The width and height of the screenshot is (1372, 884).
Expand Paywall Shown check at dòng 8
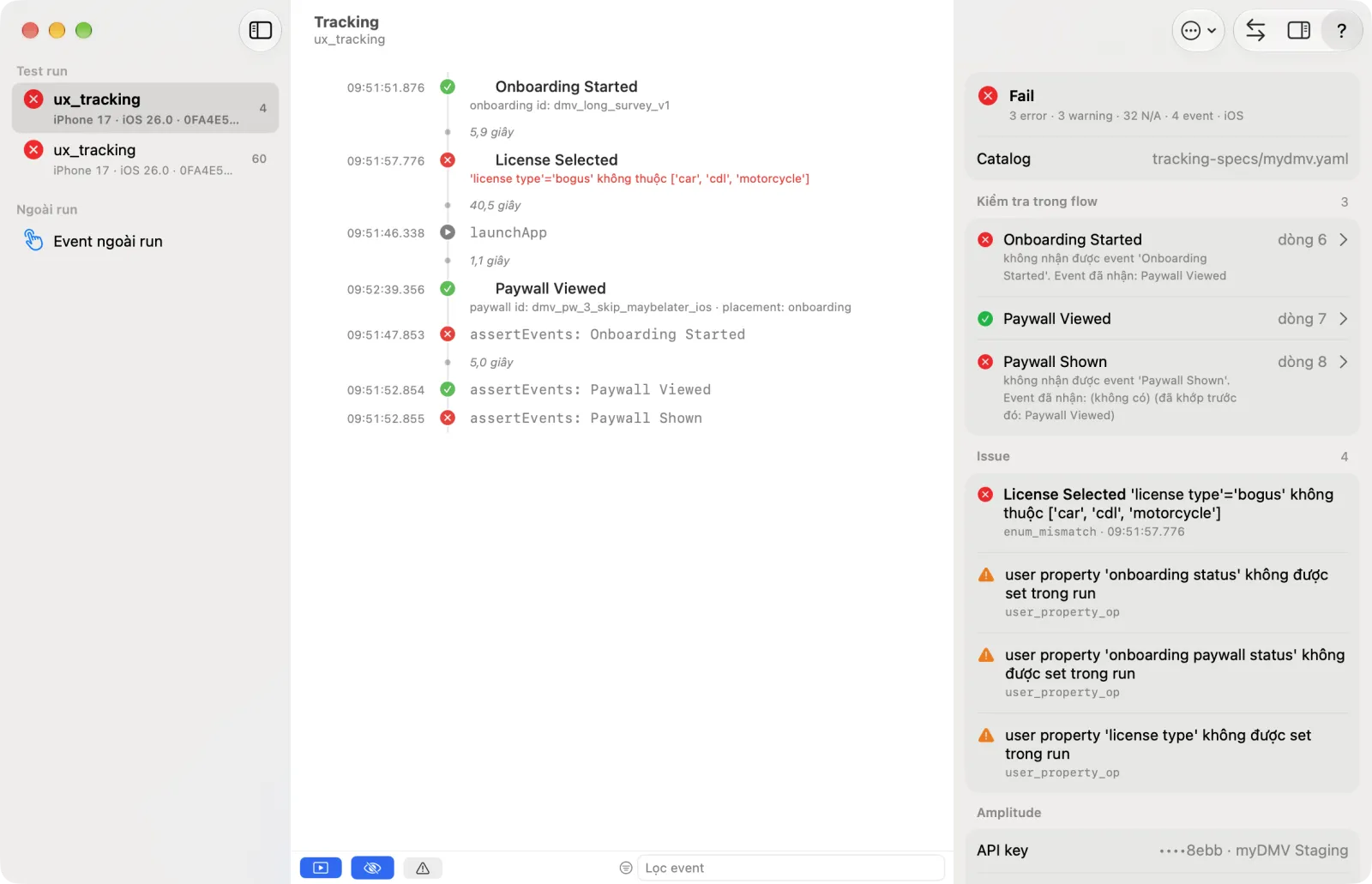pyautogui.click(x=1162, y=388)
